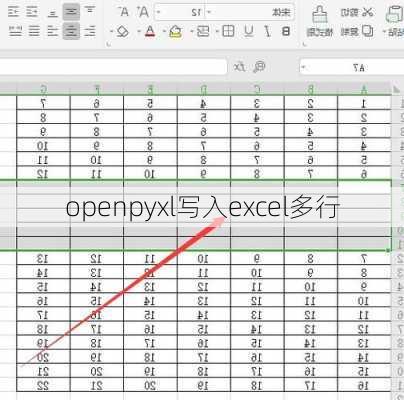The width and height of the screenshot is (404, 400).
Task: Increase font size with the larger A icon
Action: click(143, 13)
